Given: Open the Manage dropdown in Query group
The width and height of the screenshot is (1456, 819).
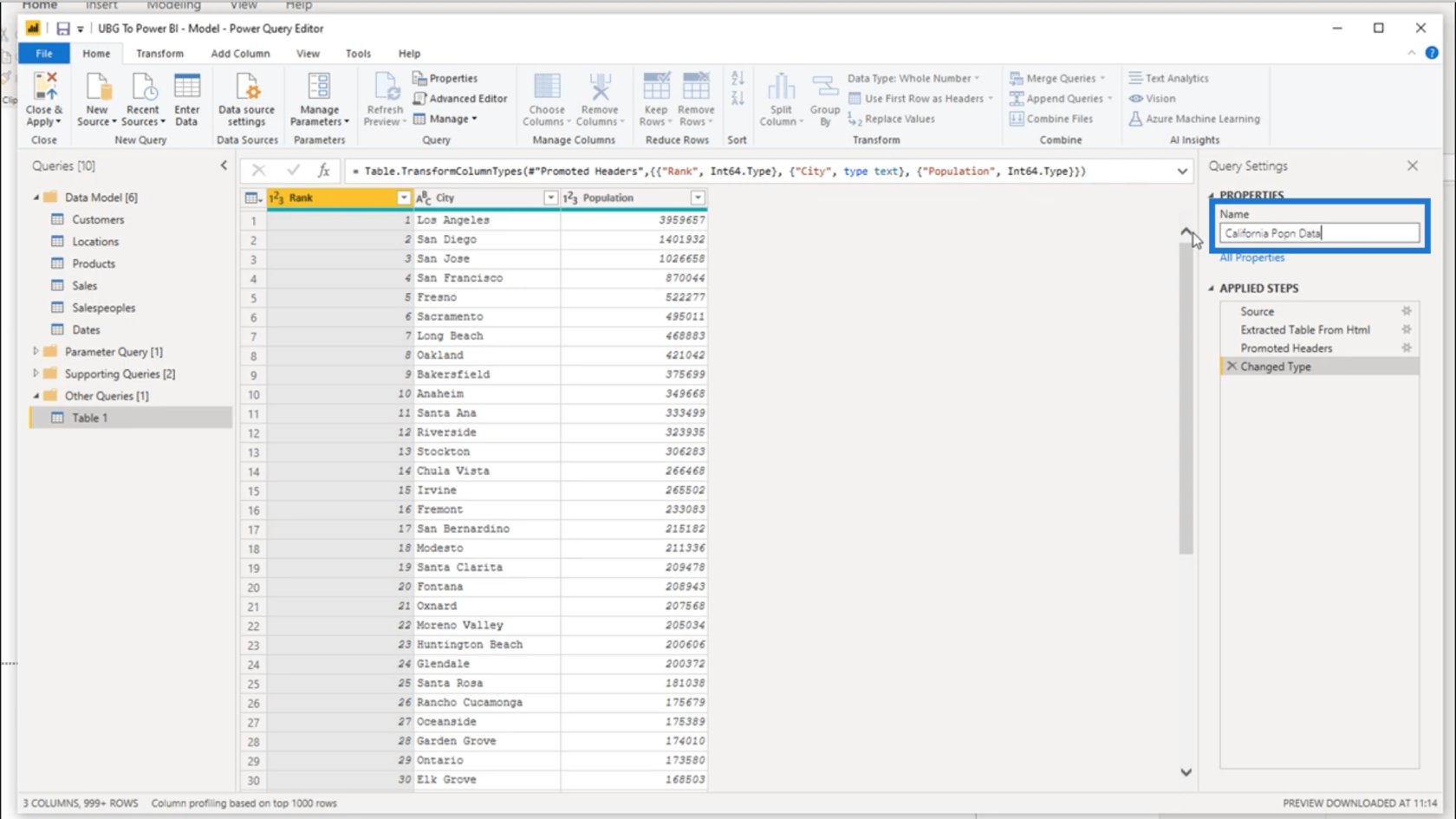Looking at the screenshot, I should pos(445,120).
